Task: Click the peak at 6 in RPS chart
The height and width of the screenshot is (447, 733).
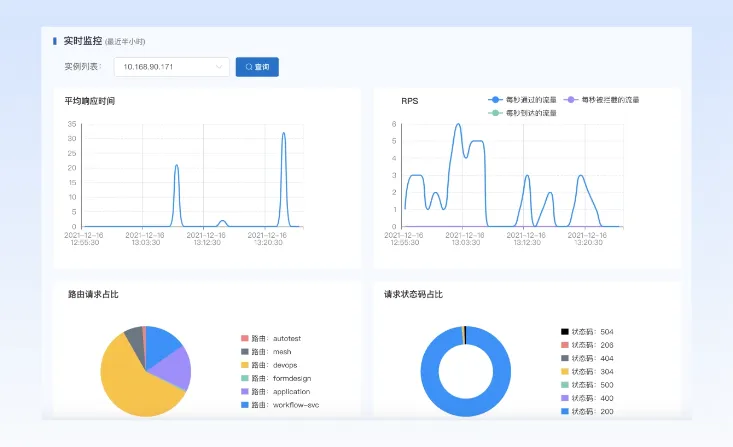Action: [458, 125]
